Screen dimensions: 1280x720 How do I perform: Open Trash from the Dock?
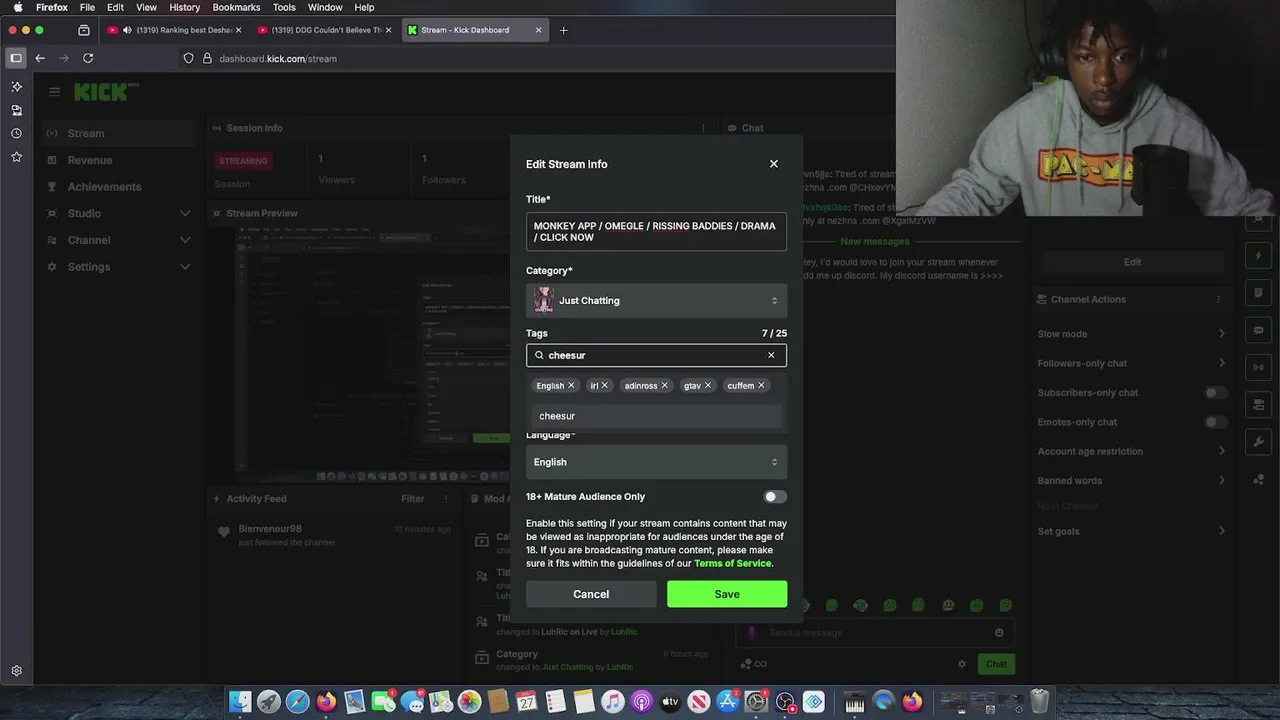click(x=1040, y=702)
